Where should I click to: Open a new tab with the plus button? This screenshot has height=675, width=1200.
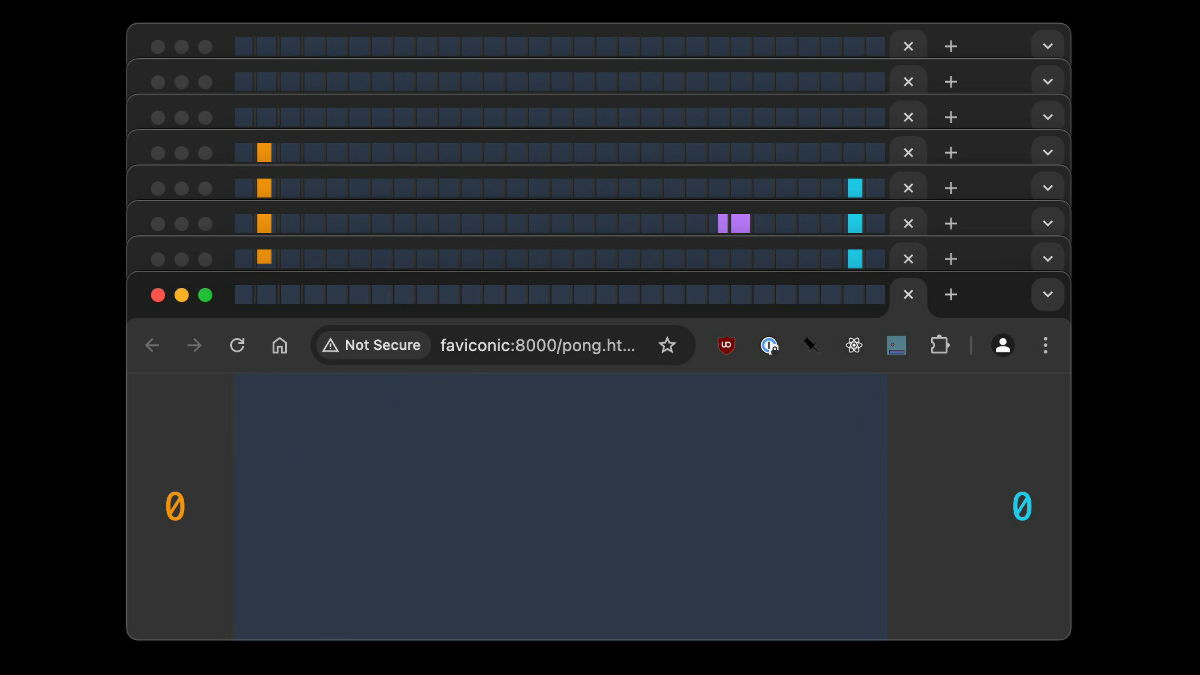click(x=950, y=294)
